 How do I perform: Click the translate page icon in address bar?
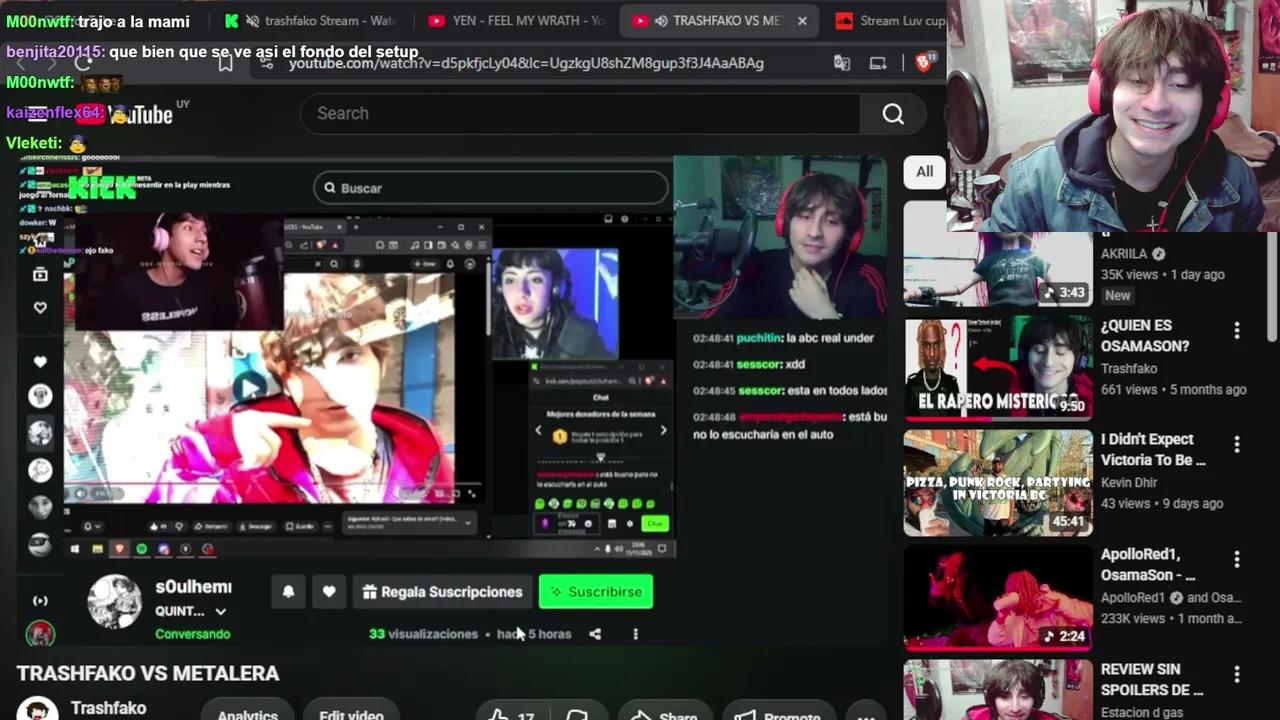point(842,63)
